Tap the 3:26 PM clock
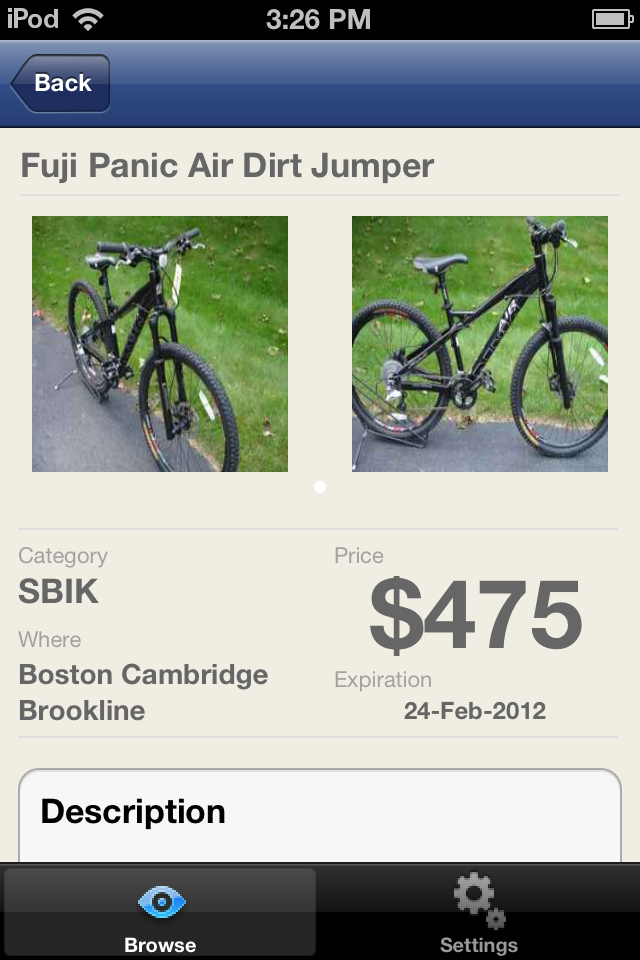The image size is (640, 960). pos(319,18)
